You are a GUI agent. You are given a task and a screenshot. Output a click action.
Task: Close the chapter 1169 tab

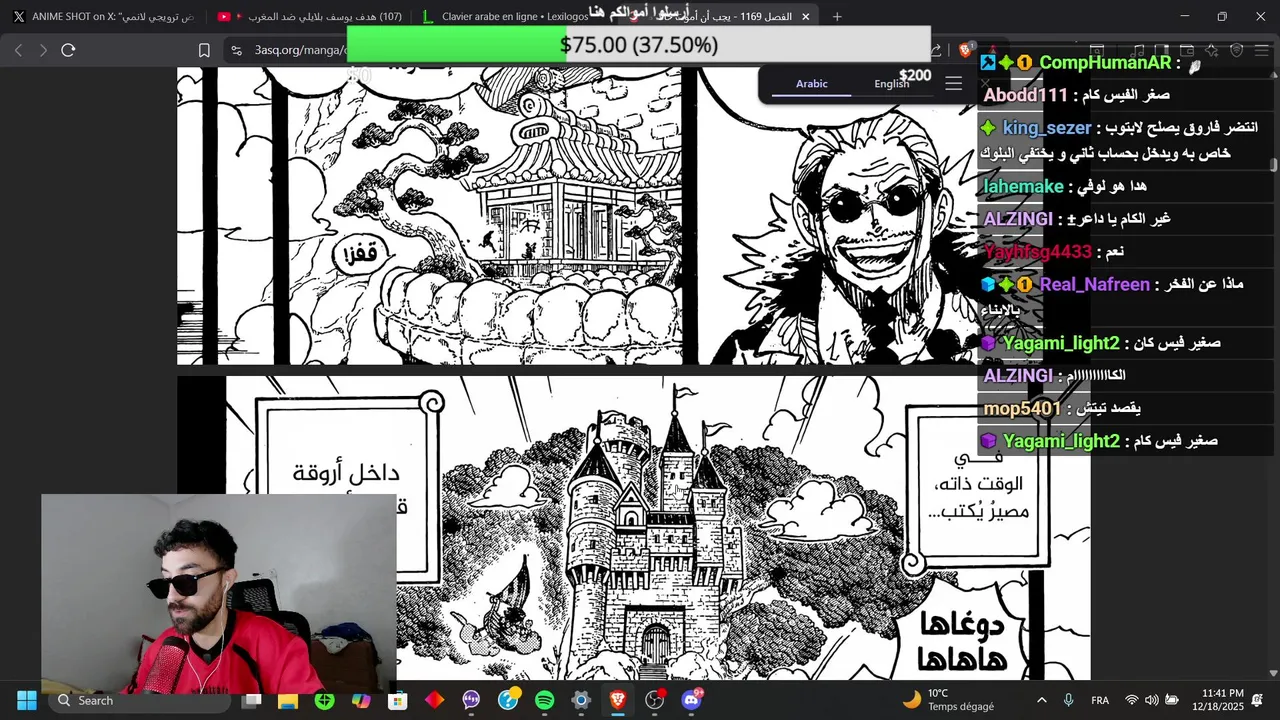click(x=805, y=17)
